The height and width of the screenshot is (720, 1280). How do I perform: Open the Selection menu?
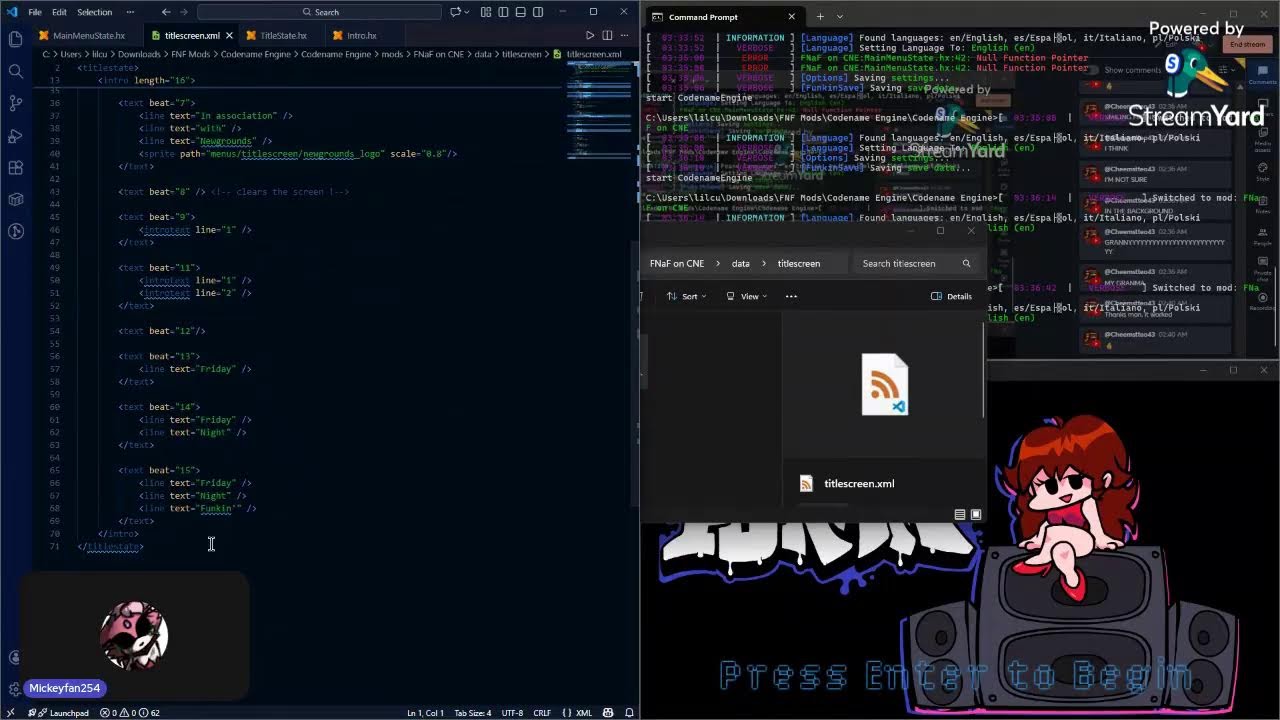click(95, 12)
